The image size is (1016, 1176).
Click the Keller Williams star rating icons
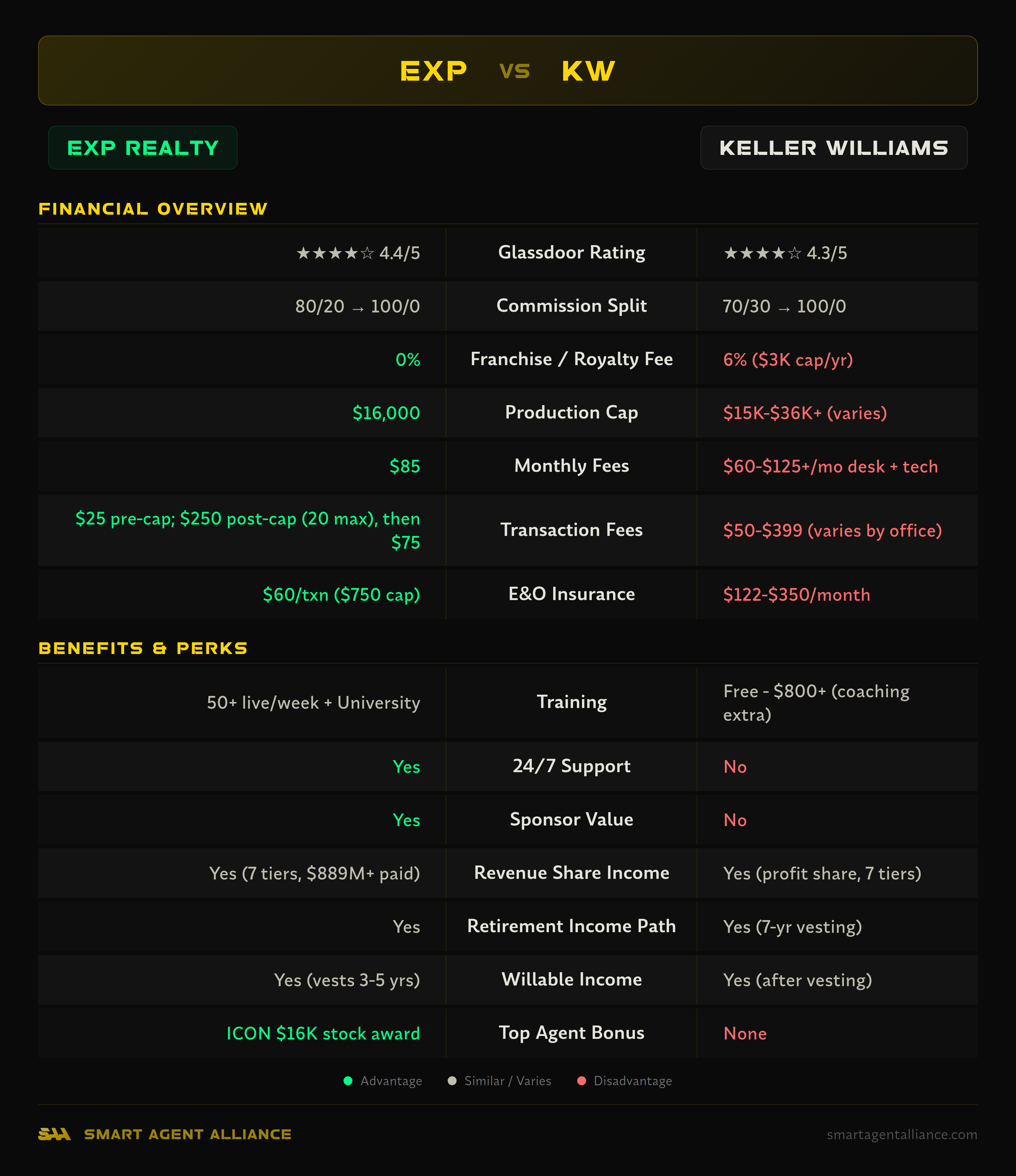(762, 253)
